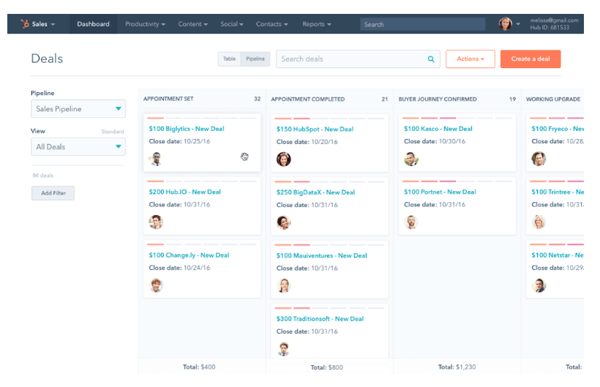This screenshot has width=600, height=387.
Task: Open the Social menu
Action: tap(232, 24)
